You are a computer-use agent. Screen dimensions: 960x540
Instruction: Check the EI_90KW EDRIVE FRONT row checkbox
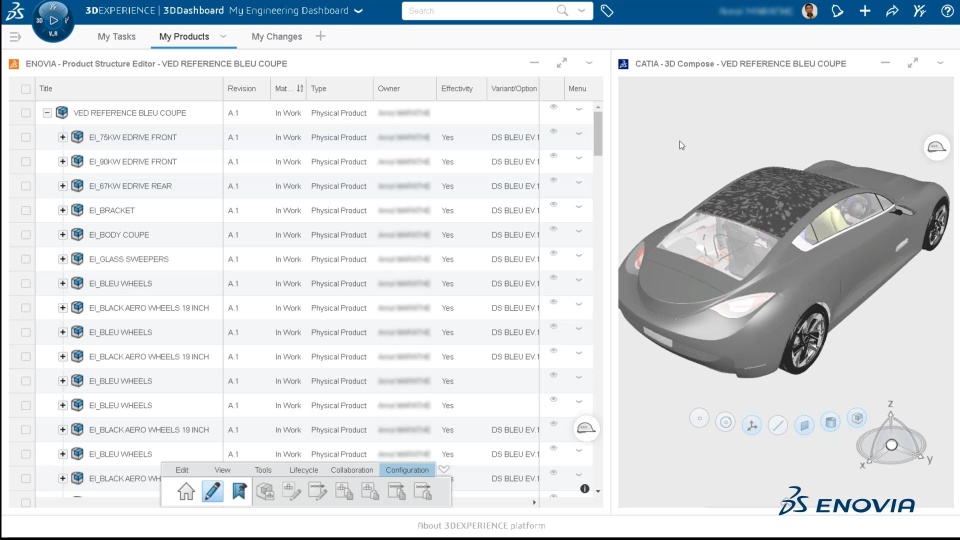(x=26, y=162)
